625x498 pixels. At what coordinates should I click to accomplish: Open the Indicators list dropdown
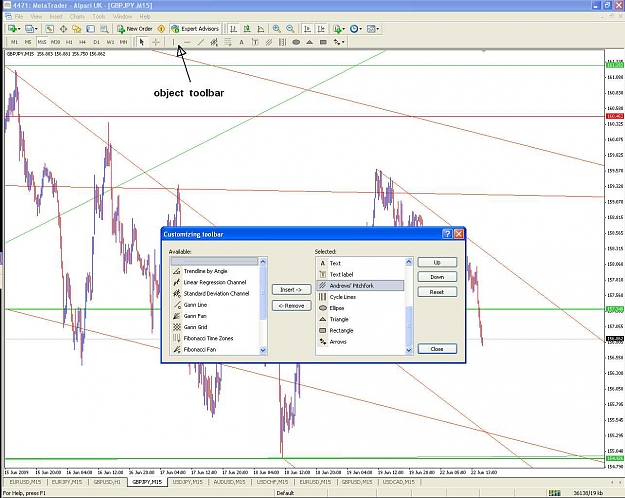[x=344, y=29]
